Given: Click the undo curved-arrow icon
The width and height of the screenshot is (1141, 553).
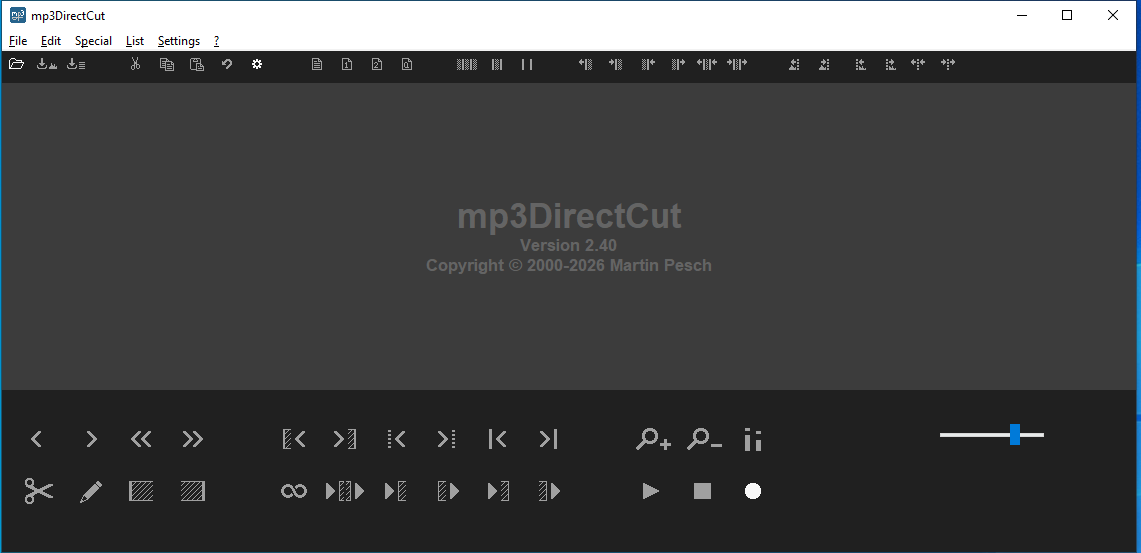Looking at the screenshot, I should tap(227, 64).
